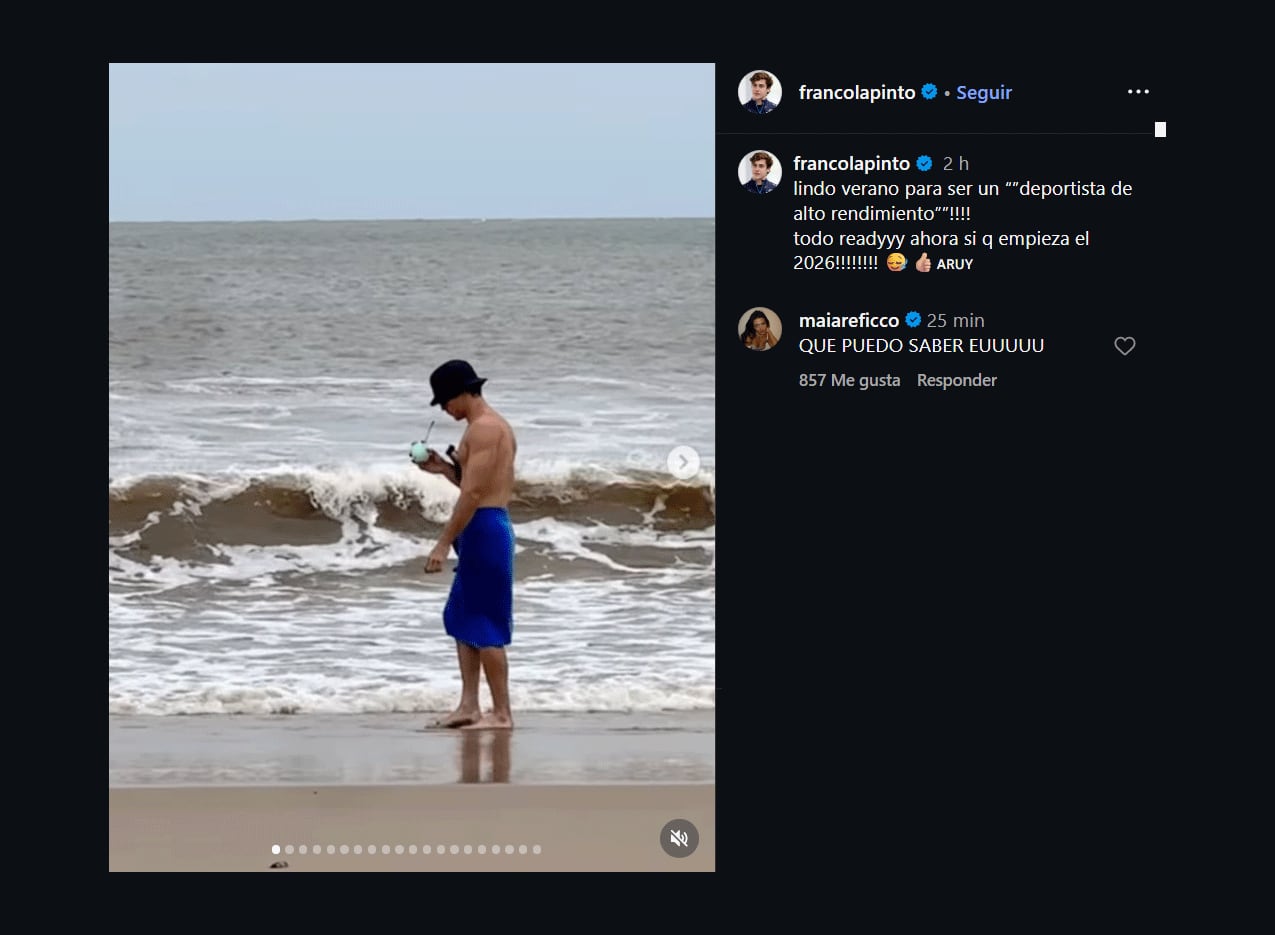Switch to the header username francolapinto

pyautogui.click(x=859, y=91)
